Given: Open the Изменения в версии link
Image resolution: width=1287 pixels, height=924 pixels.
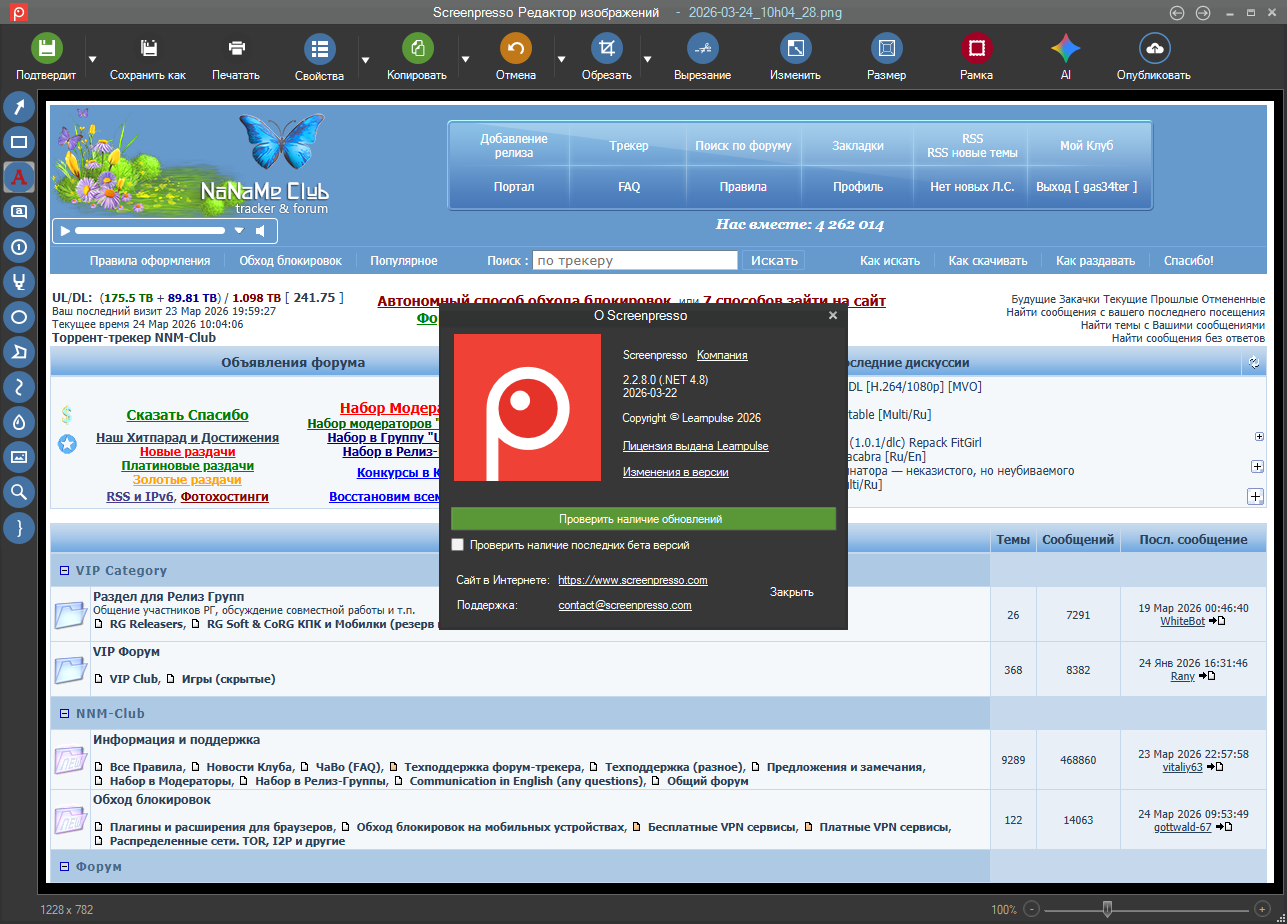Looking at the screenshot, I should (x=675, y=472).
